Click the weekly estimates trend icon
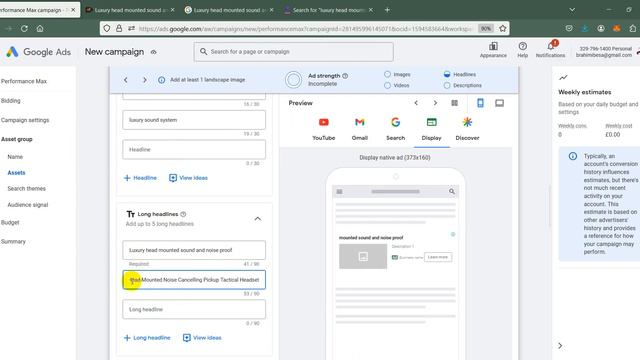 tap(563, 77)
